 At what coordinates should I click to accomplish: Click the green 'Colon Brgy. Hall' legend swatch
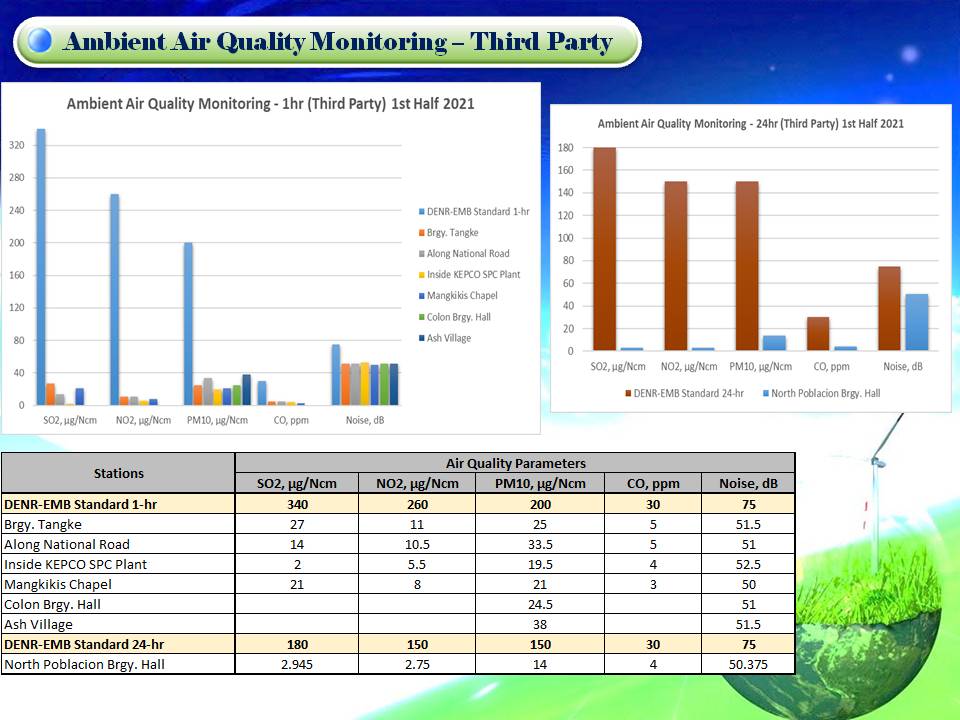click(x=421, y=317)
